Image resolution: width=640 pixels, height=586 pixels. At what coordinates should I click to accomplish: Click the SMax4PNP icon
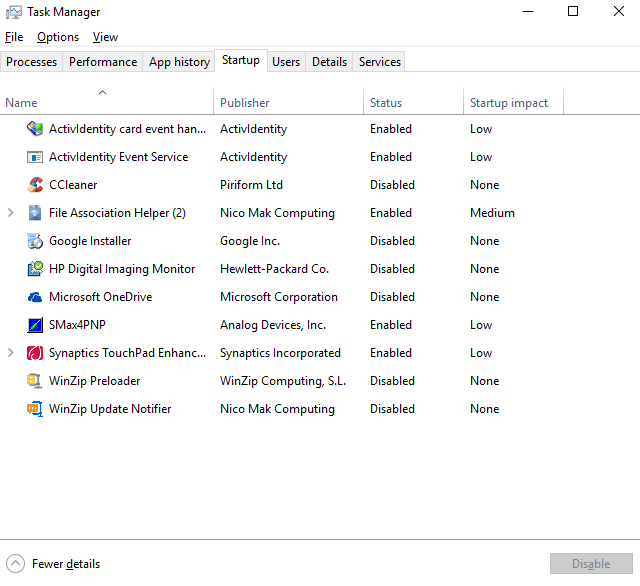click(x=35, y=325)
